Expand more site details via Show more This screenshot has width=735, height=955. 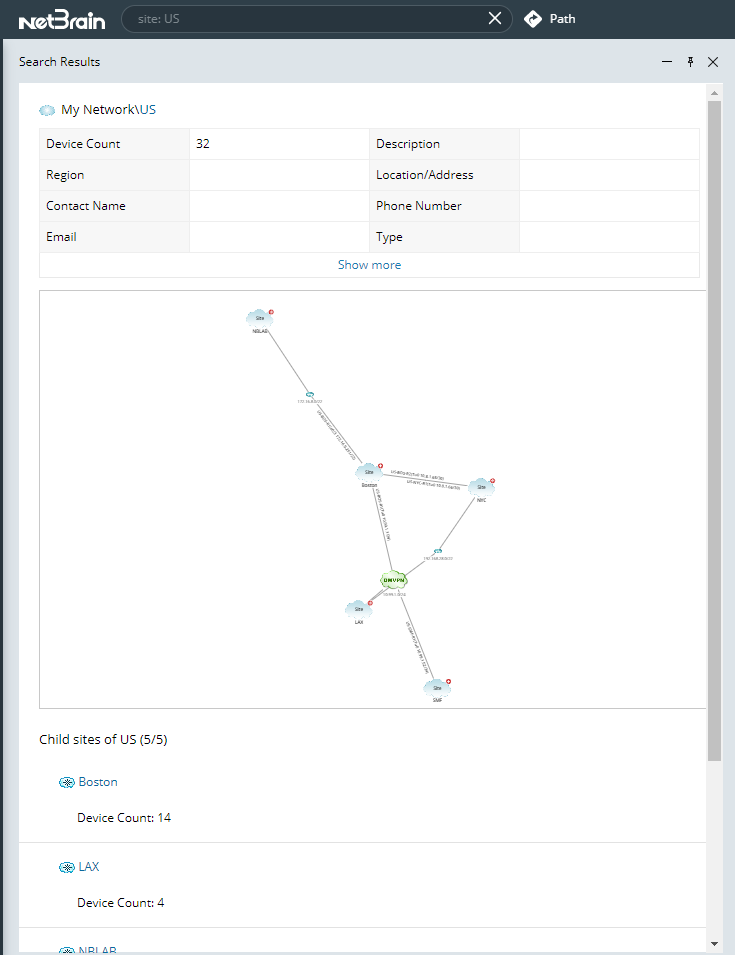point(369,264)
